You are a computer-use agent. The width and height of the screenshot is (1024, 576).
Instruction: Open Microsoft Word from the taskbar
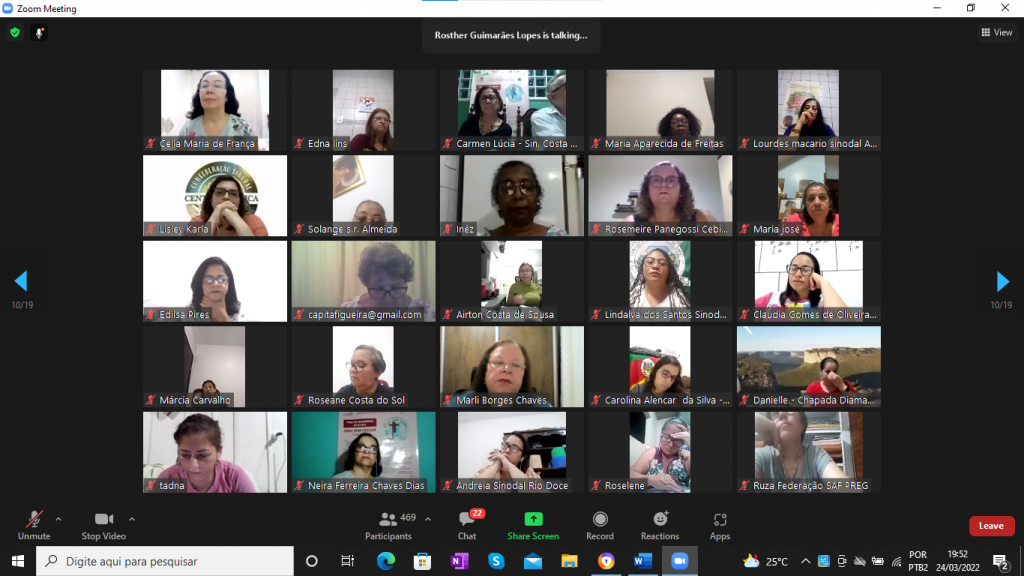[x=642, y=561]
